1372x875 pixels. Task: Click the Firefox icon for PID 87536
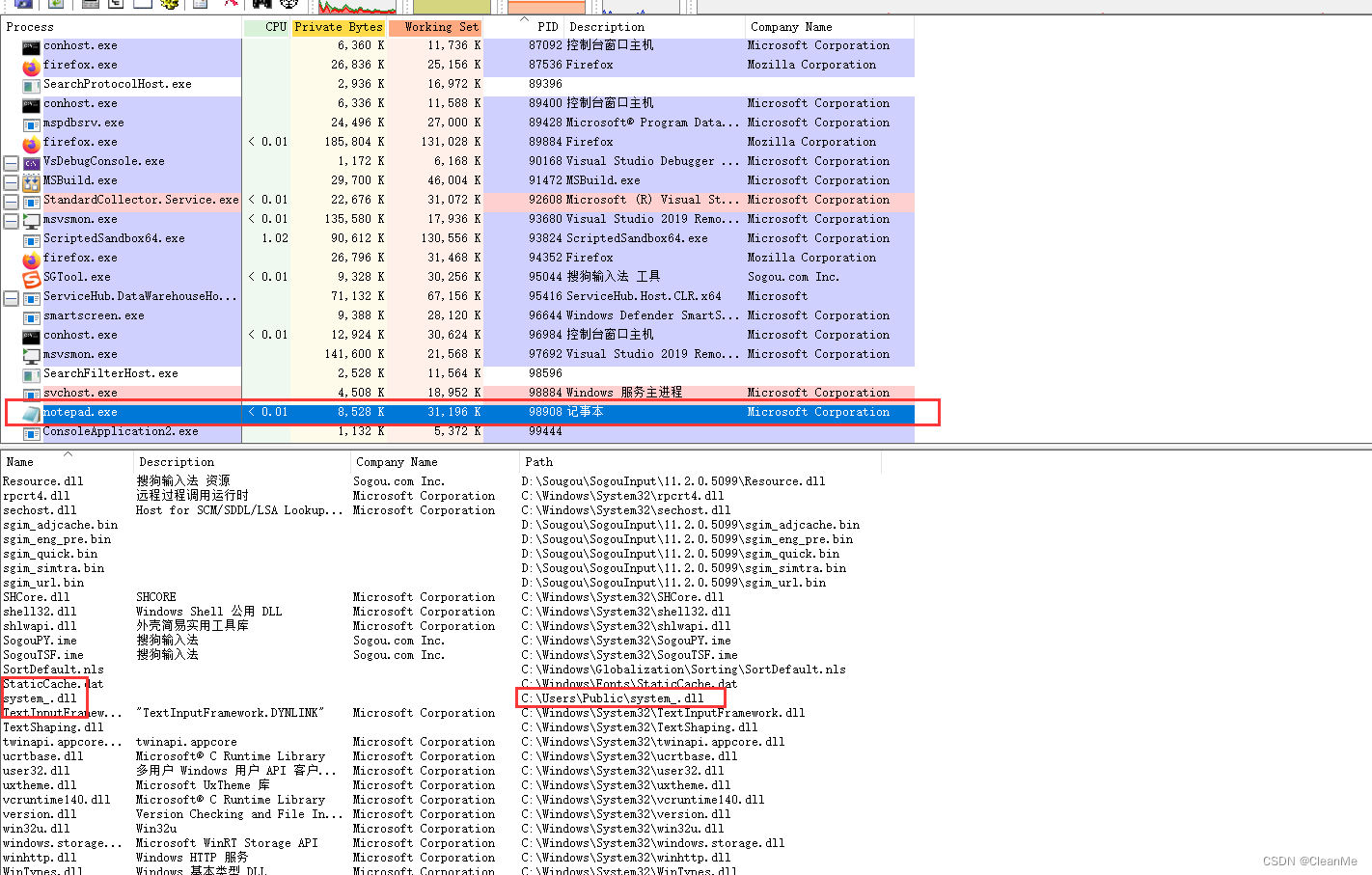coord(31,67)
